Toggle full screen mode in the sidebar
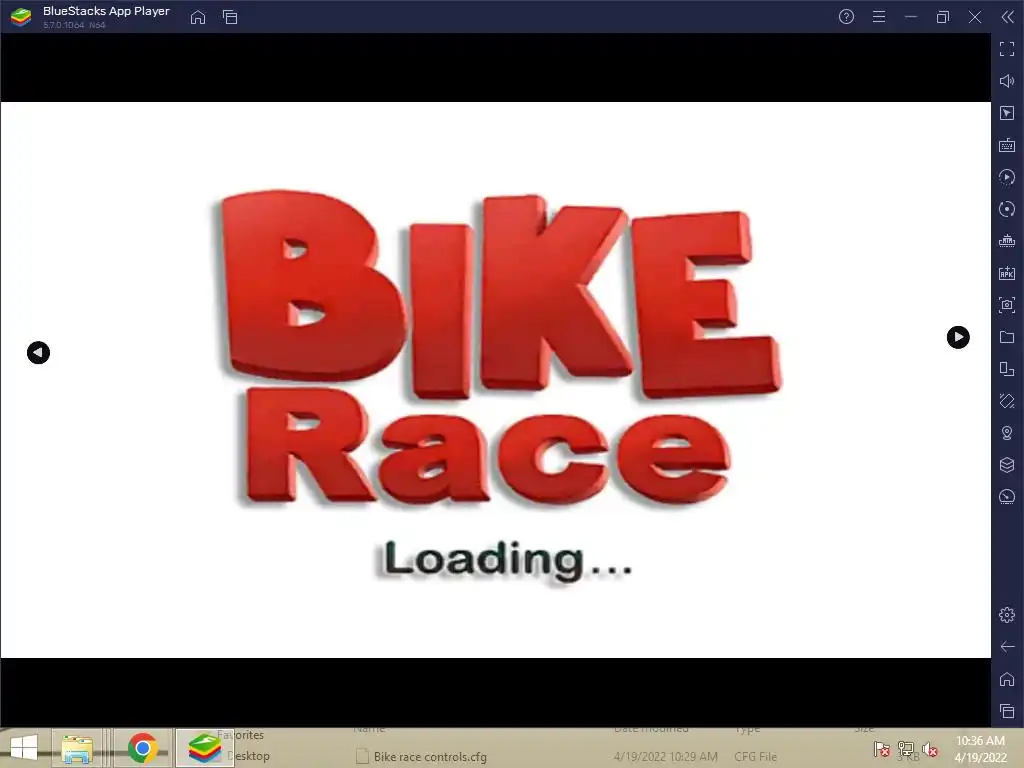 [x=1007, y=49]
